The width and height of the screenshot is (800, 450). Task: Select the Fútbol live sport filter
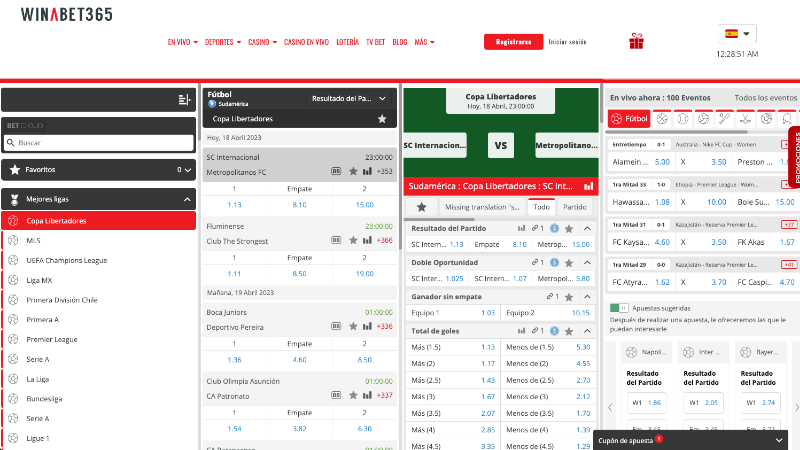coord(629,119)
